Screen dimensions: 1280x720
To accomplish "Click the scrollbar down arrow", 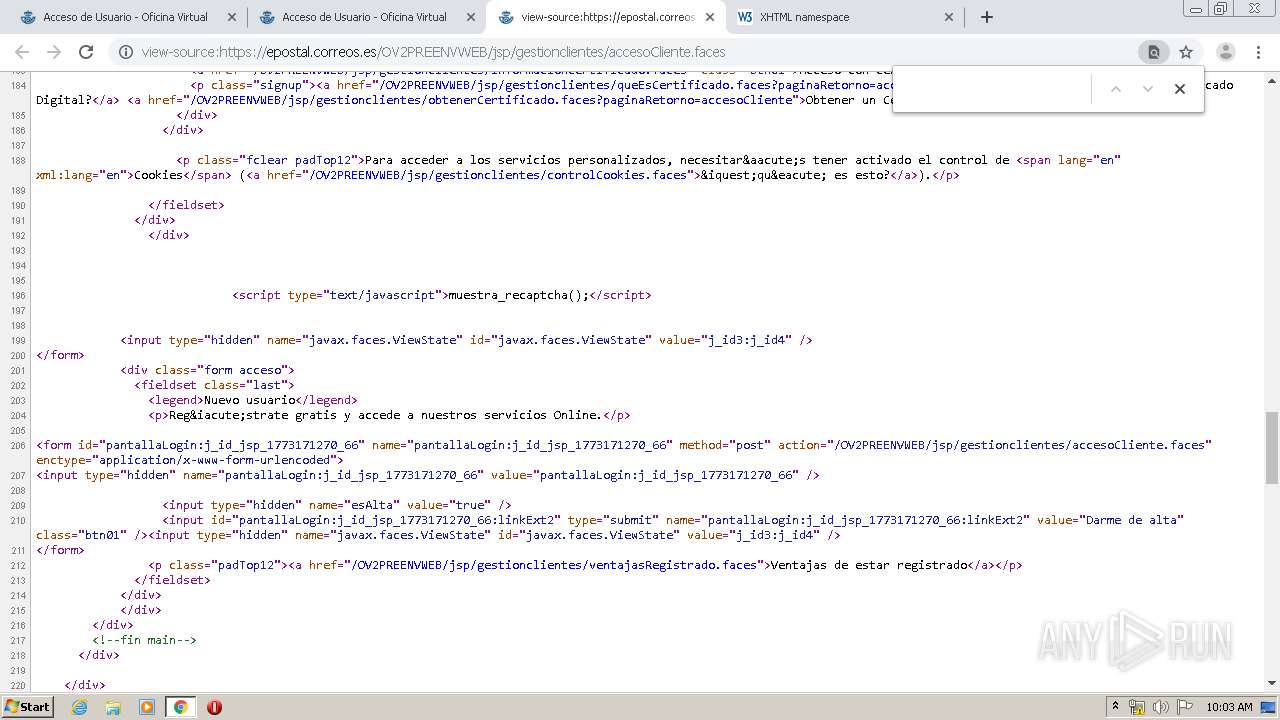I will tap(1271, 683).
